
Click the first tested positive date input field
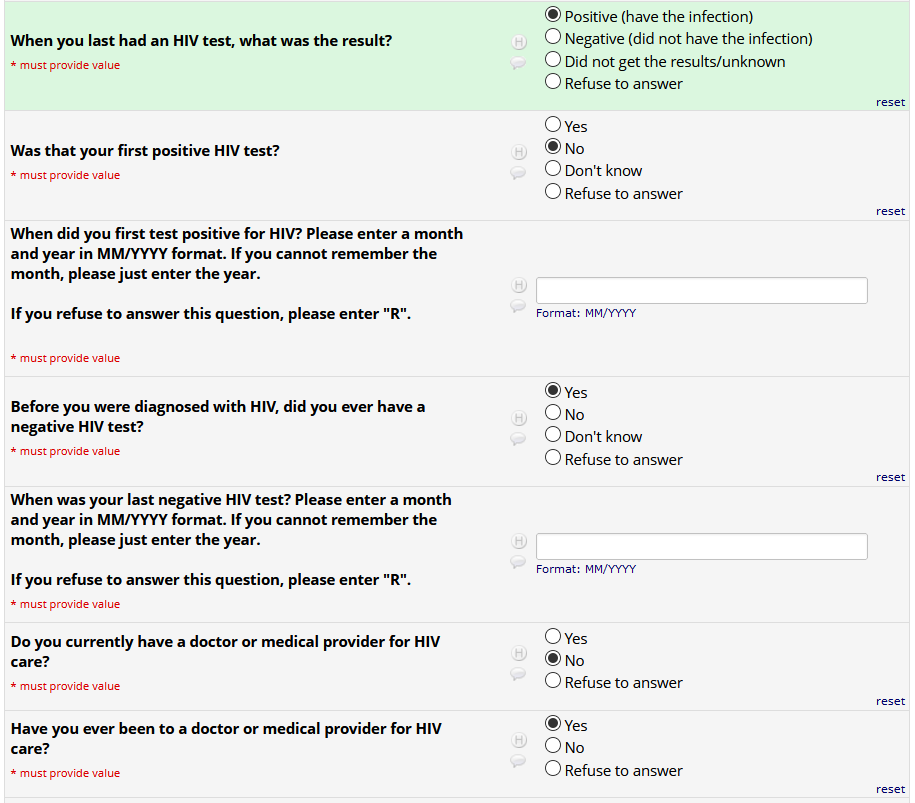pyautogui.click(x=701, y=291)
